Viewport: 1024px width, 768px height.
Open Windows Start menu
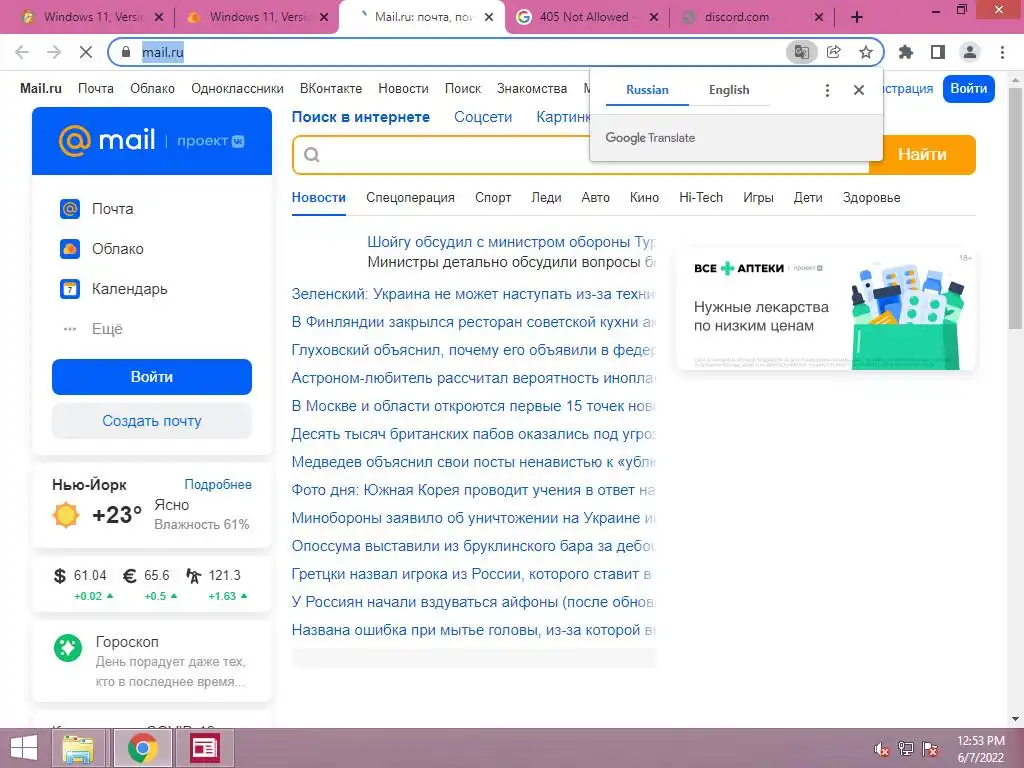pyautogui.click(x=24, y=748)
